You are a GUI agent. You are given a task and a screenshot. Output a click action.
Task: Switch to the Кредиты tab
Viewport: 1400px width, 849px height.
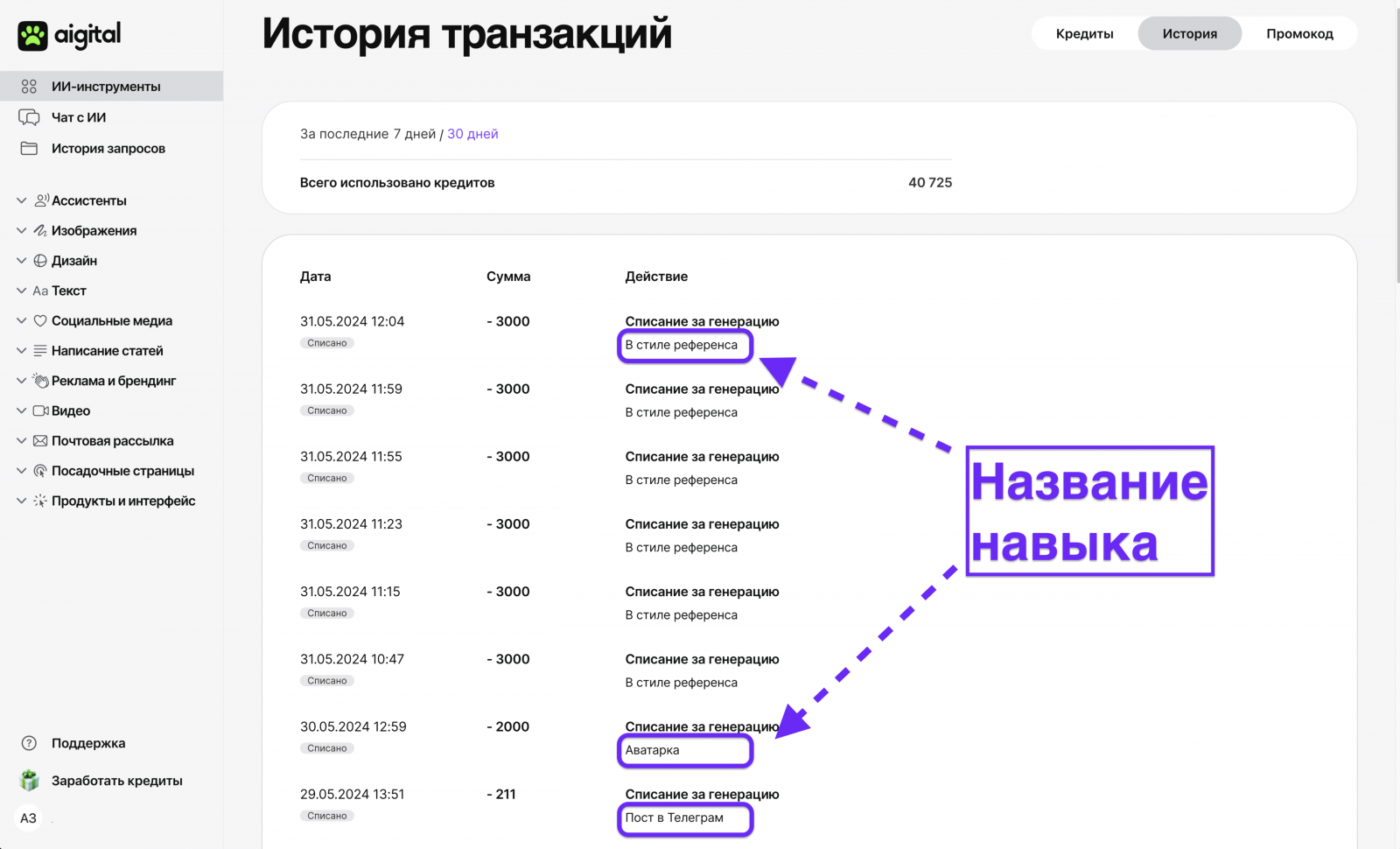(x=1085, y=34)
